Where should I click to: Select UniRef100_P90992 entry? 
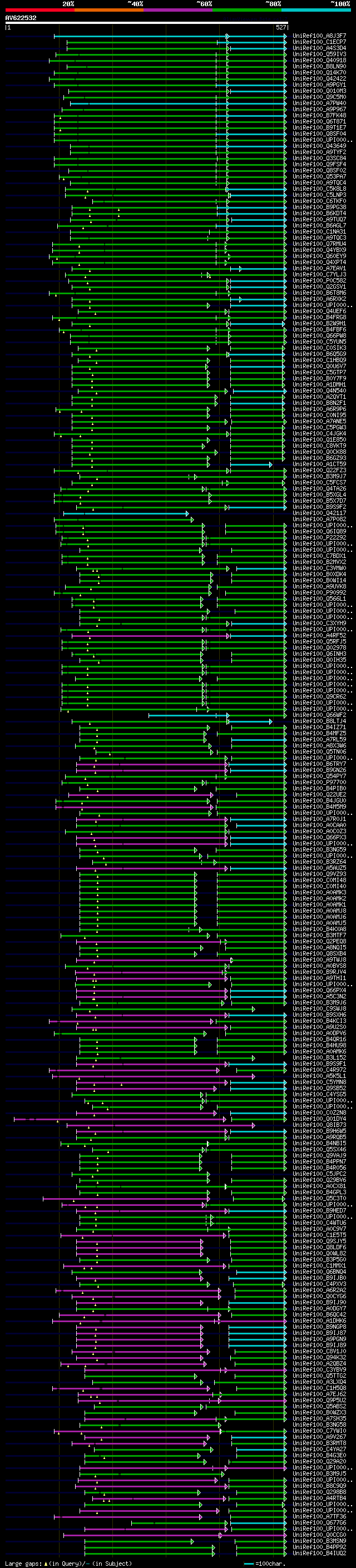319,592
